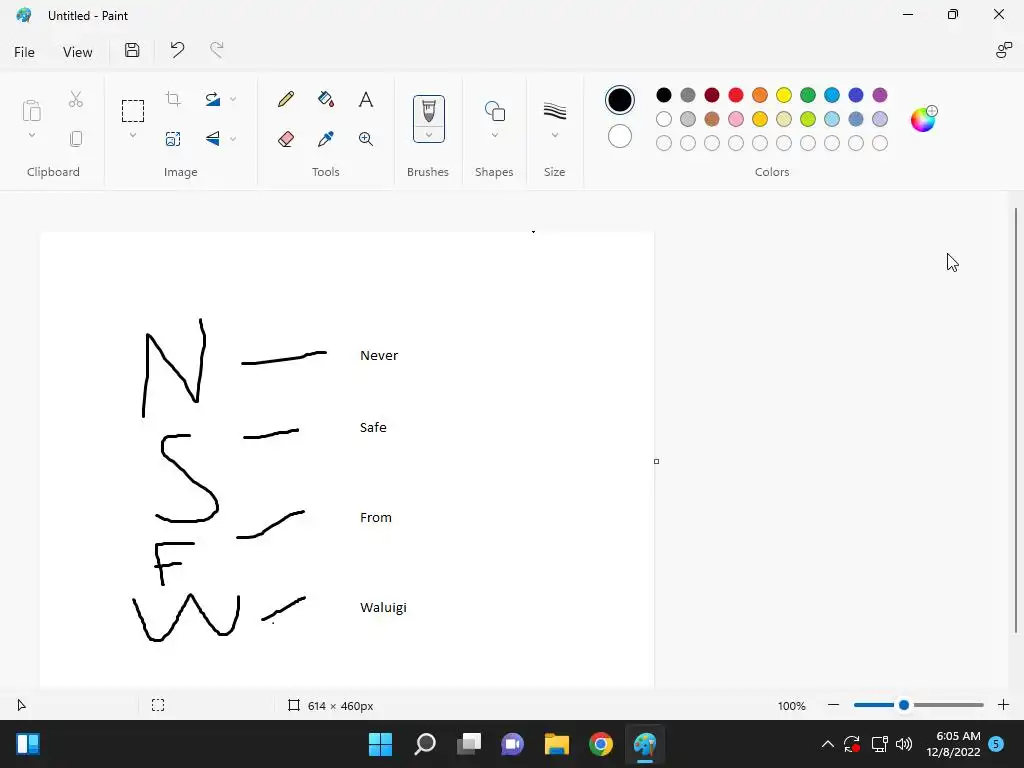Show hidden system tray icons chevron
Viewport: 1024px width, 768px height.
pos(827,744)
